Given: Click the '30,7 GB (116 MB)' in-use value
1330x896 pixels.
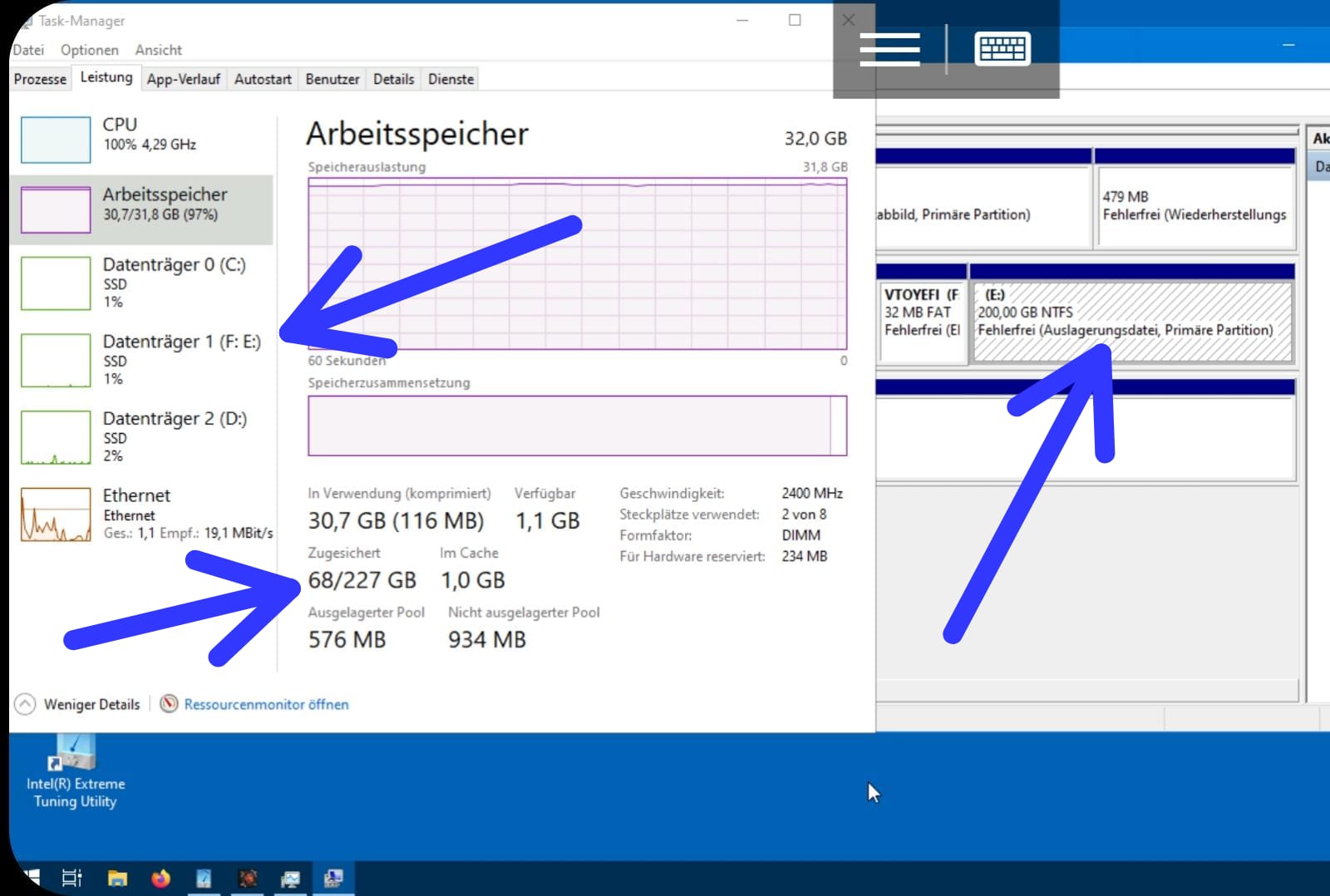Looking at the screenshot, I should 396,521.
